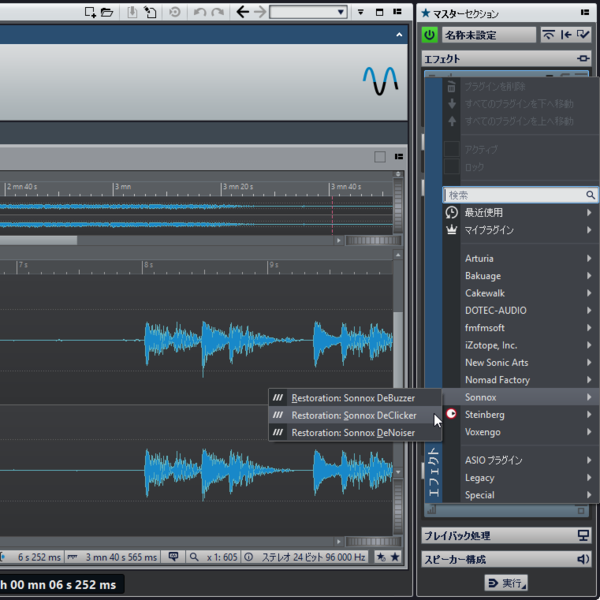The width and height of the screenshot is (600, 600).
Task: Click the magnifier icon in search box
Action: coord(591,195)
